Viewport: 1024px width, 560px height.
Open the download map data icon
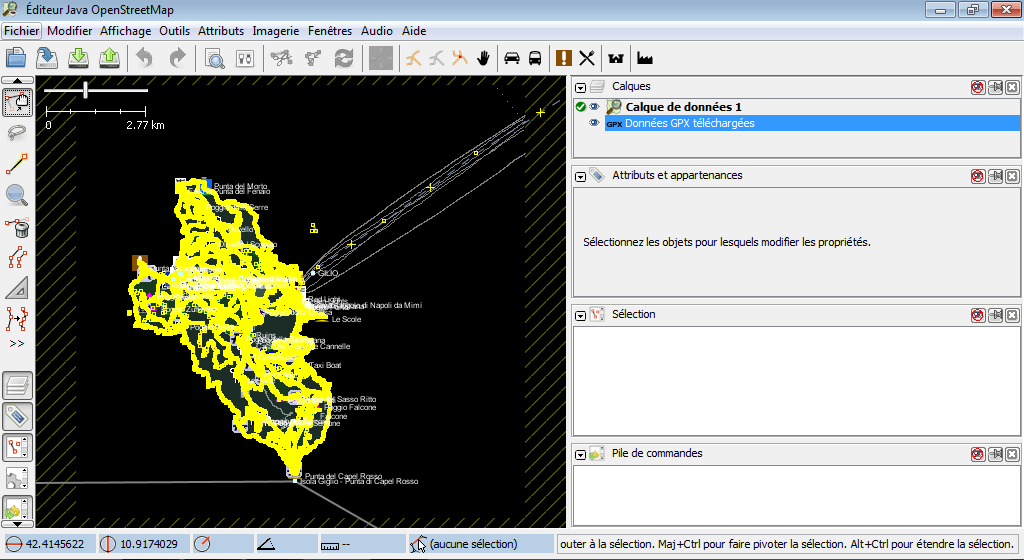point(78,58)
